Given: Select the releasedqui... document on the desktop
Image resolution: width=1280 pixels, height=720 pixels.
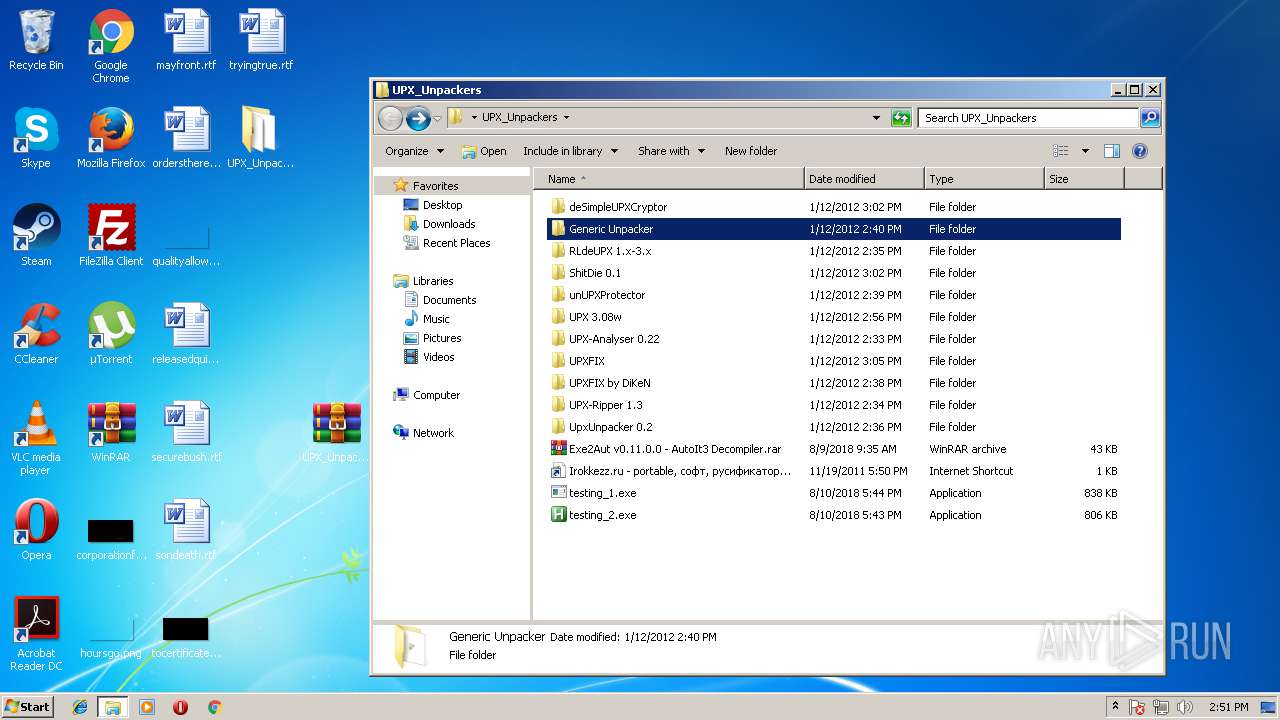Looking at the screenshot, I should click(x=186, y=334).
